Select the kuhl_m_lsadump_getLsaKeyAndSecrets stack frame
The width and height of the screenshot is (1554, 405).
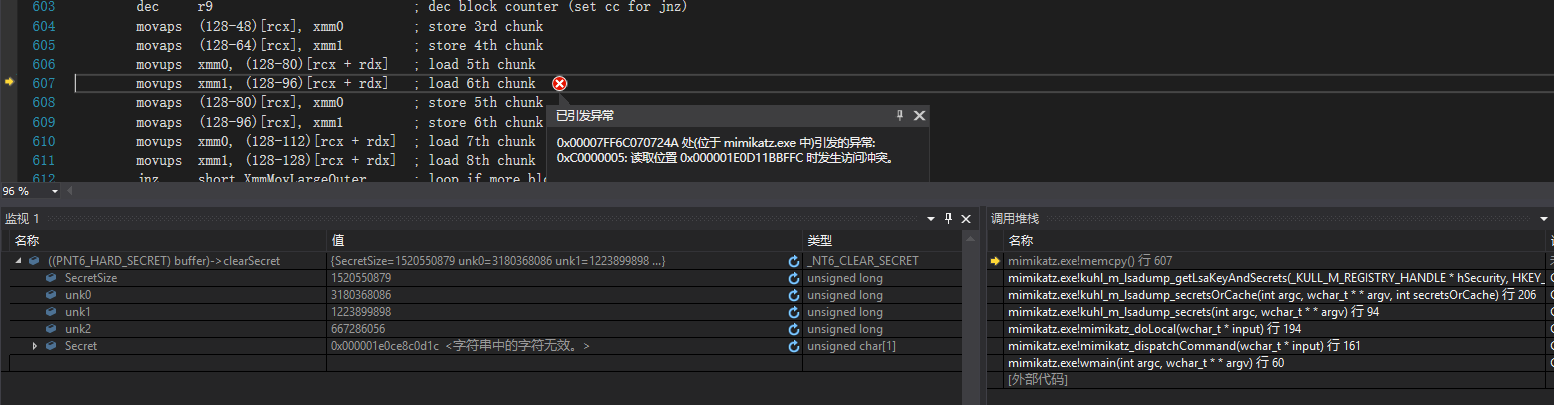coord(1276,278)
